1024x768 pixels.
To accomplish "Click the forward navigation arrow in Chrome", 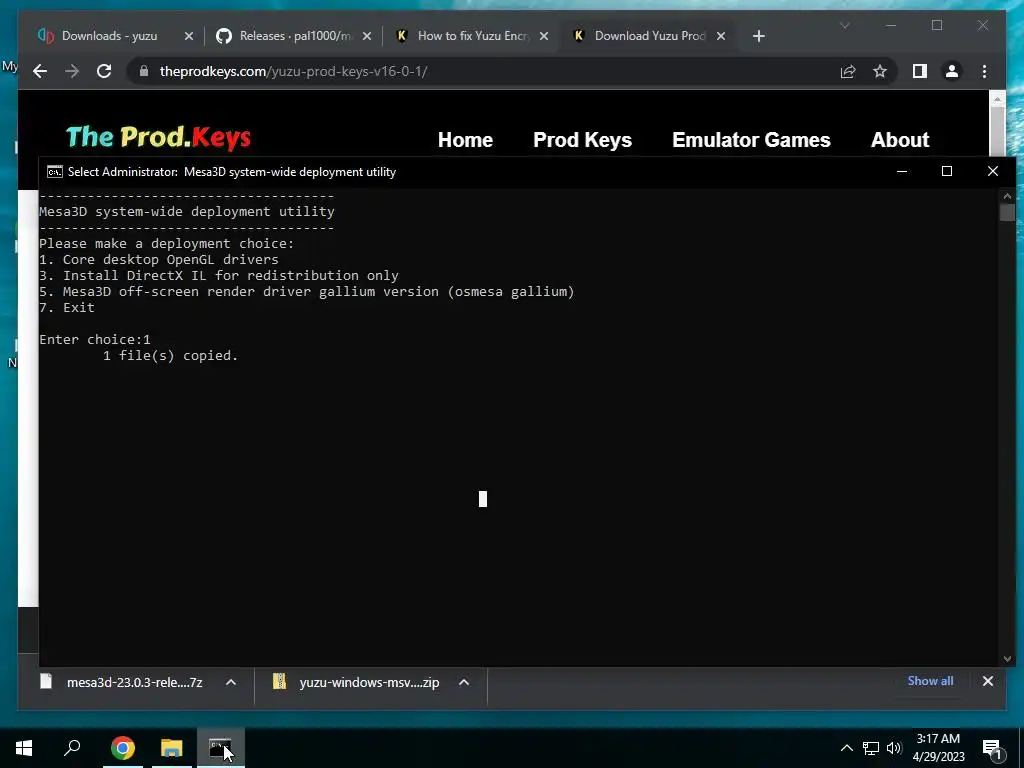I will [72, 71].
